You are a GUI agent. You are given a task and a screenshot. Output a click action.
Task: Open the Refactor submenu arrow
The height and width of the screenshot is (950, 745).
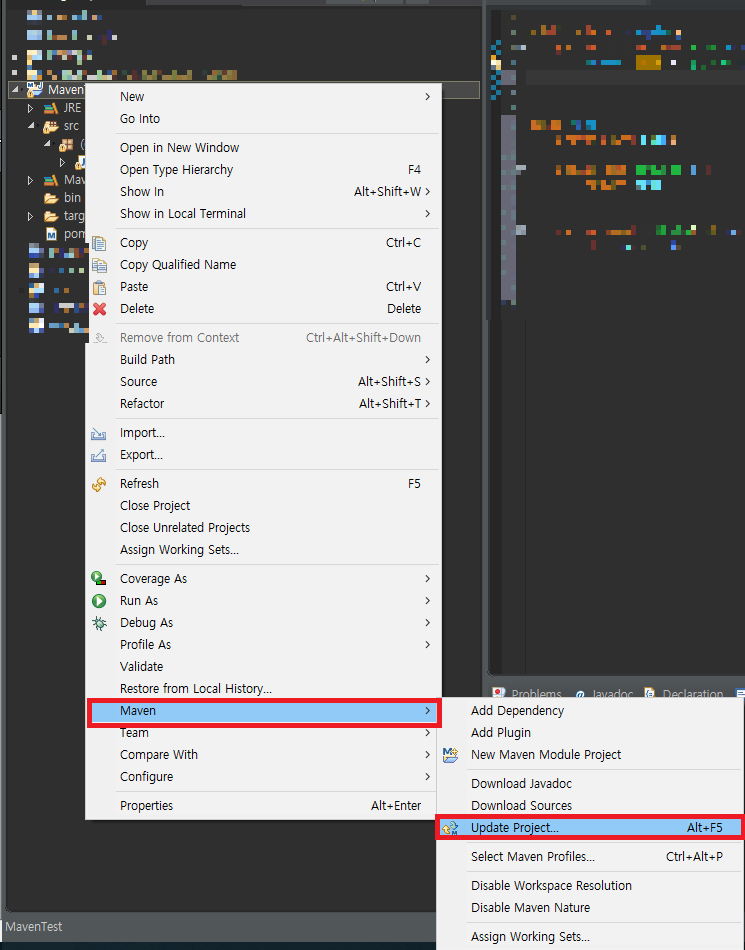pos(428,404)
